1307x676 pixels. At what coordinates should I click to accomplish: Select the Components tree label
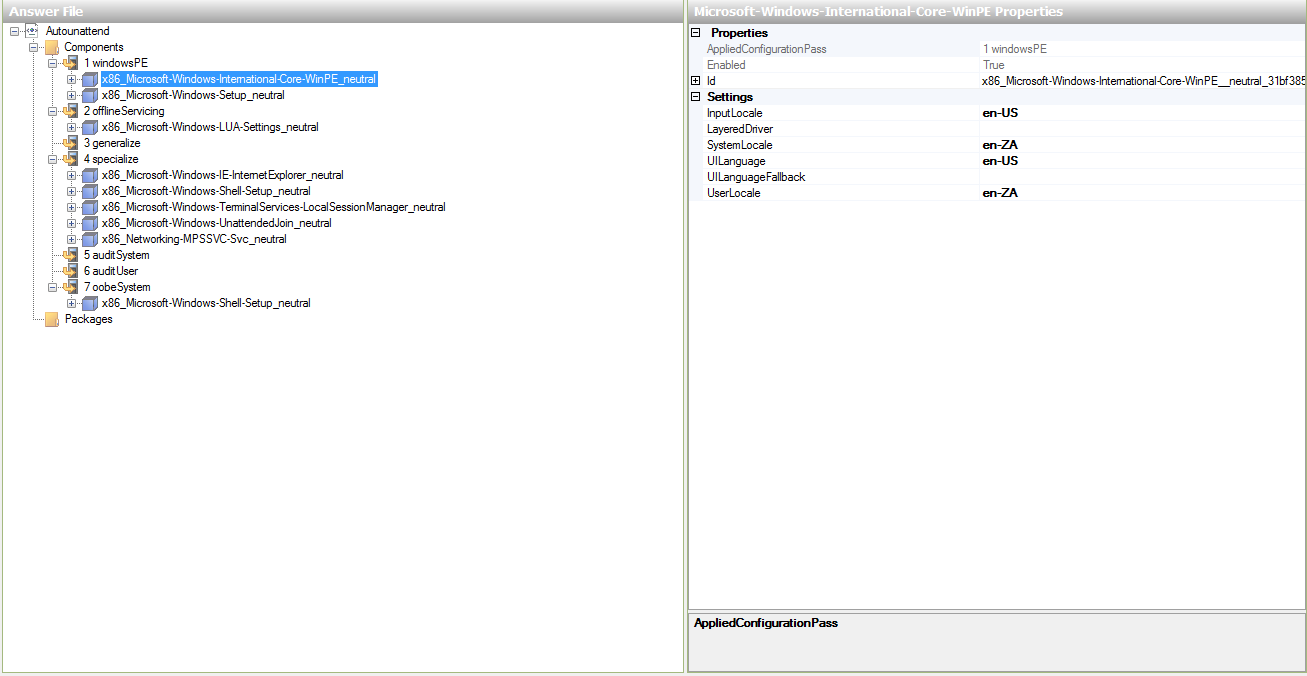point(94,47)
